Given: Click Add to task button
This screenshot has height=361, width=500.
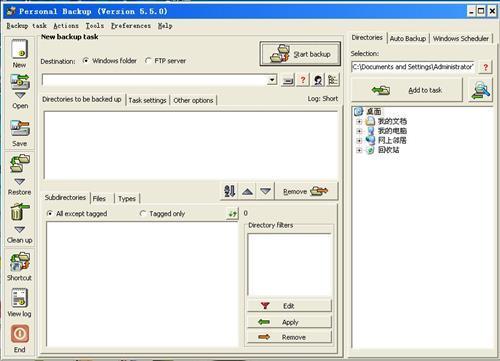Looking at the screenshot, I should click(407, 90).
